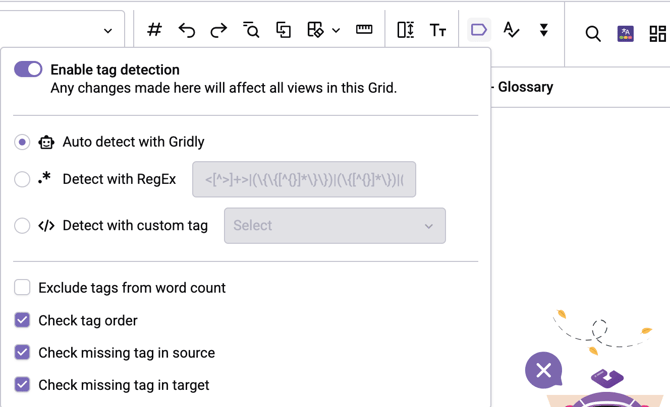Viewport: 670px width, 407px height.
Task: Click the RegEx pattern input field
Action: point(304,180)
